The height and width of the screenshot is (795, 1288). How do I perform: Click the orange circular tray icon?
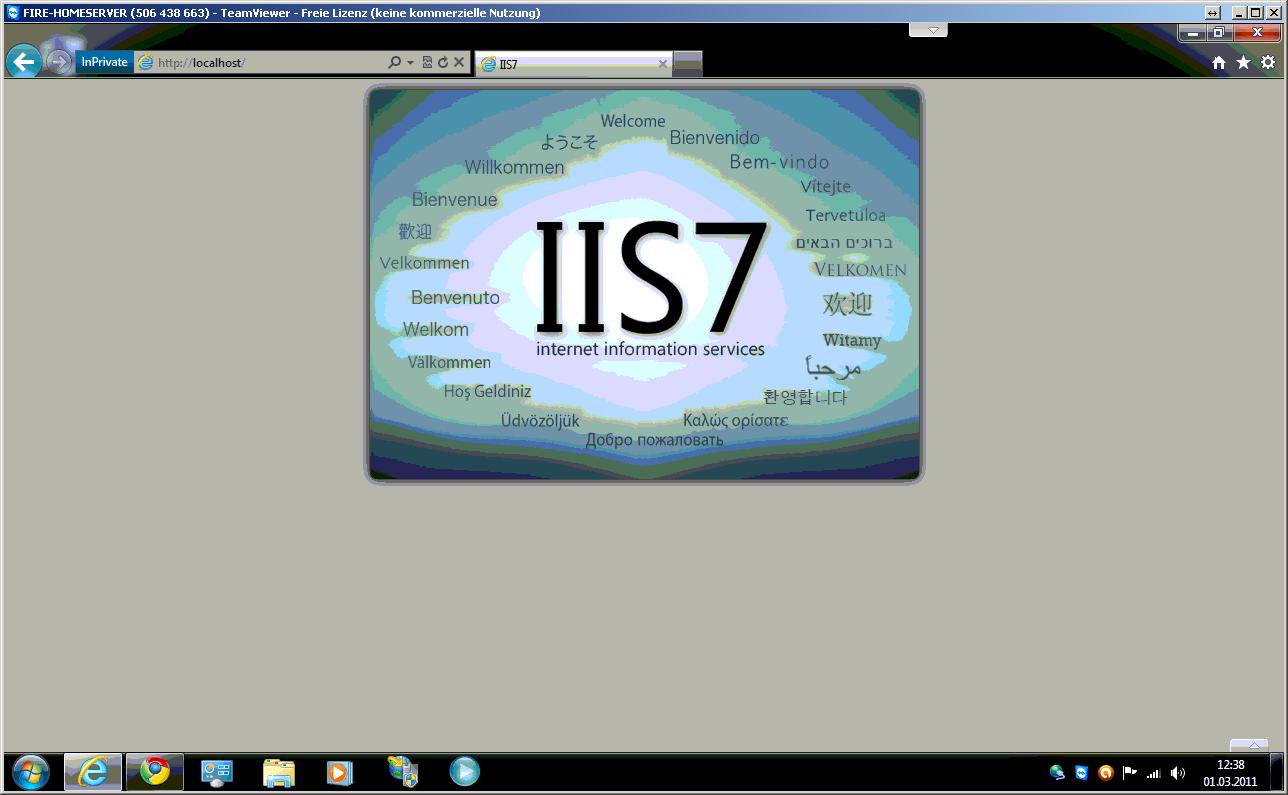(x=1105, y=772)
